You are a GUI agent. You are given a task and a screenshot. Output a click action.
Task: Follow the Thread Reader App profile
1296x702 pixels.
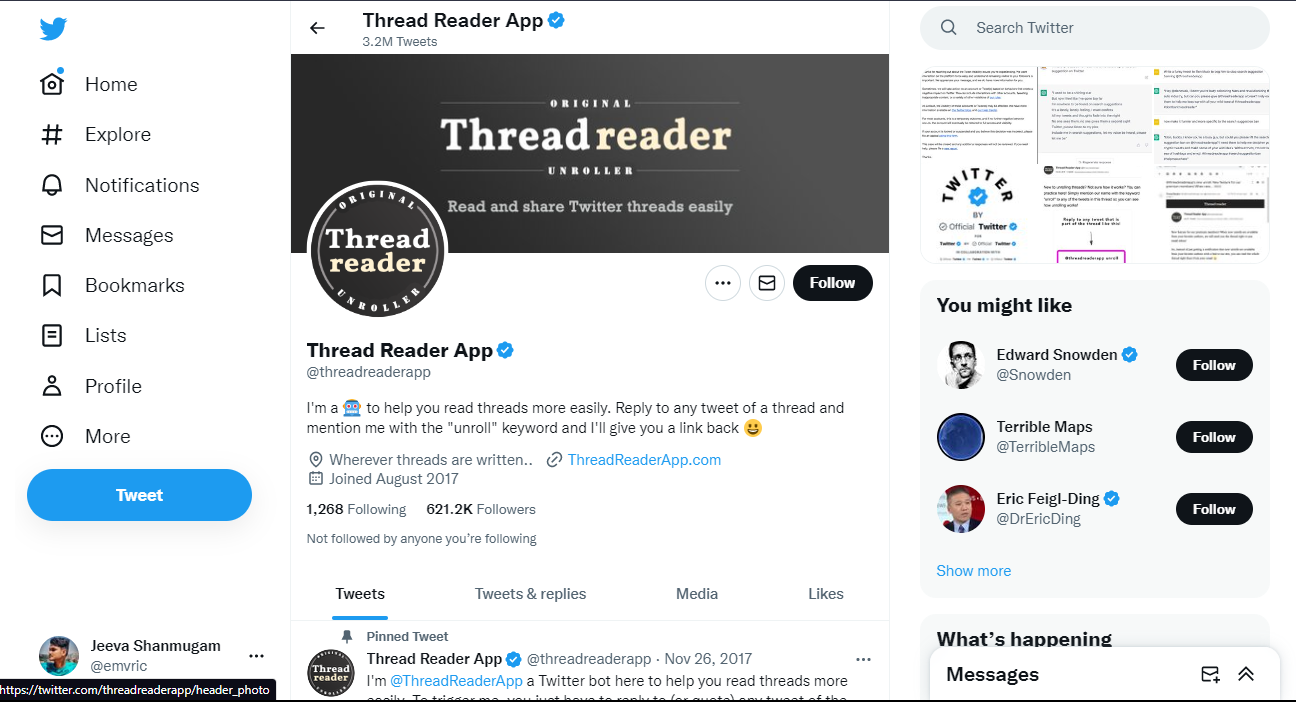point(833,283)
